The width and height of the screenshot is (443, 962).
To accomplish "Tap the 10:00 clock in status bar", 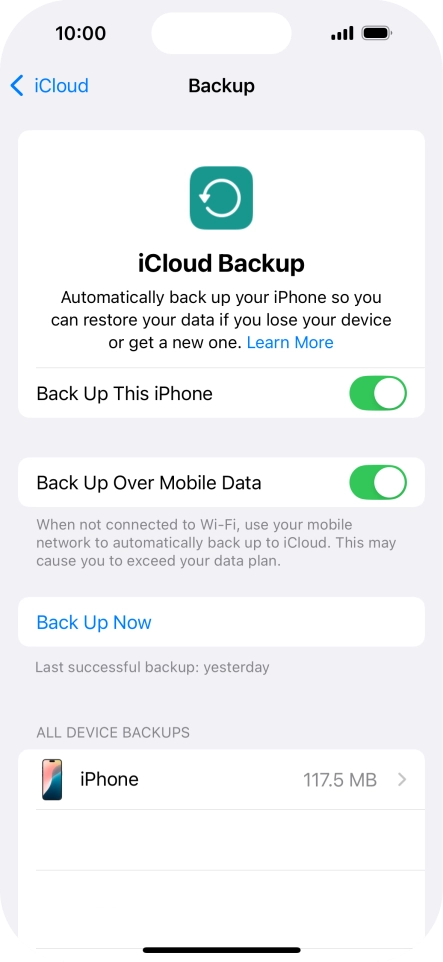I will pos(80,33).
